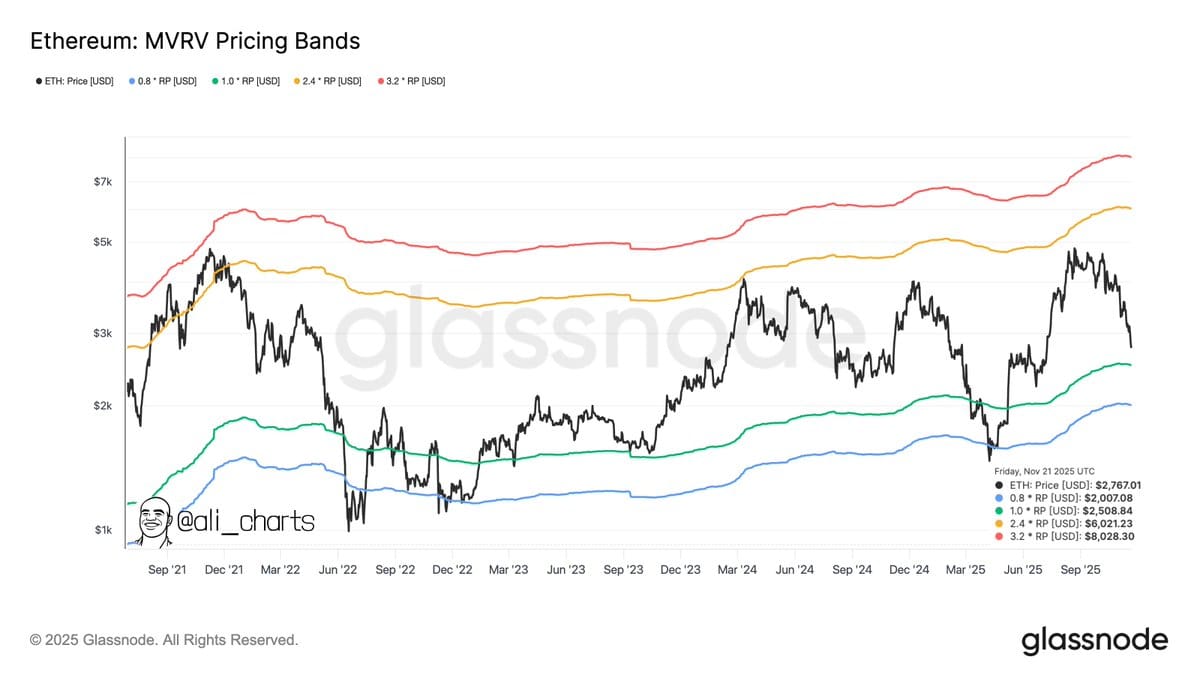Screen dimensions: 1200x675
Task: Click the green 1.0 * RP legend dot
Action: 214,81
